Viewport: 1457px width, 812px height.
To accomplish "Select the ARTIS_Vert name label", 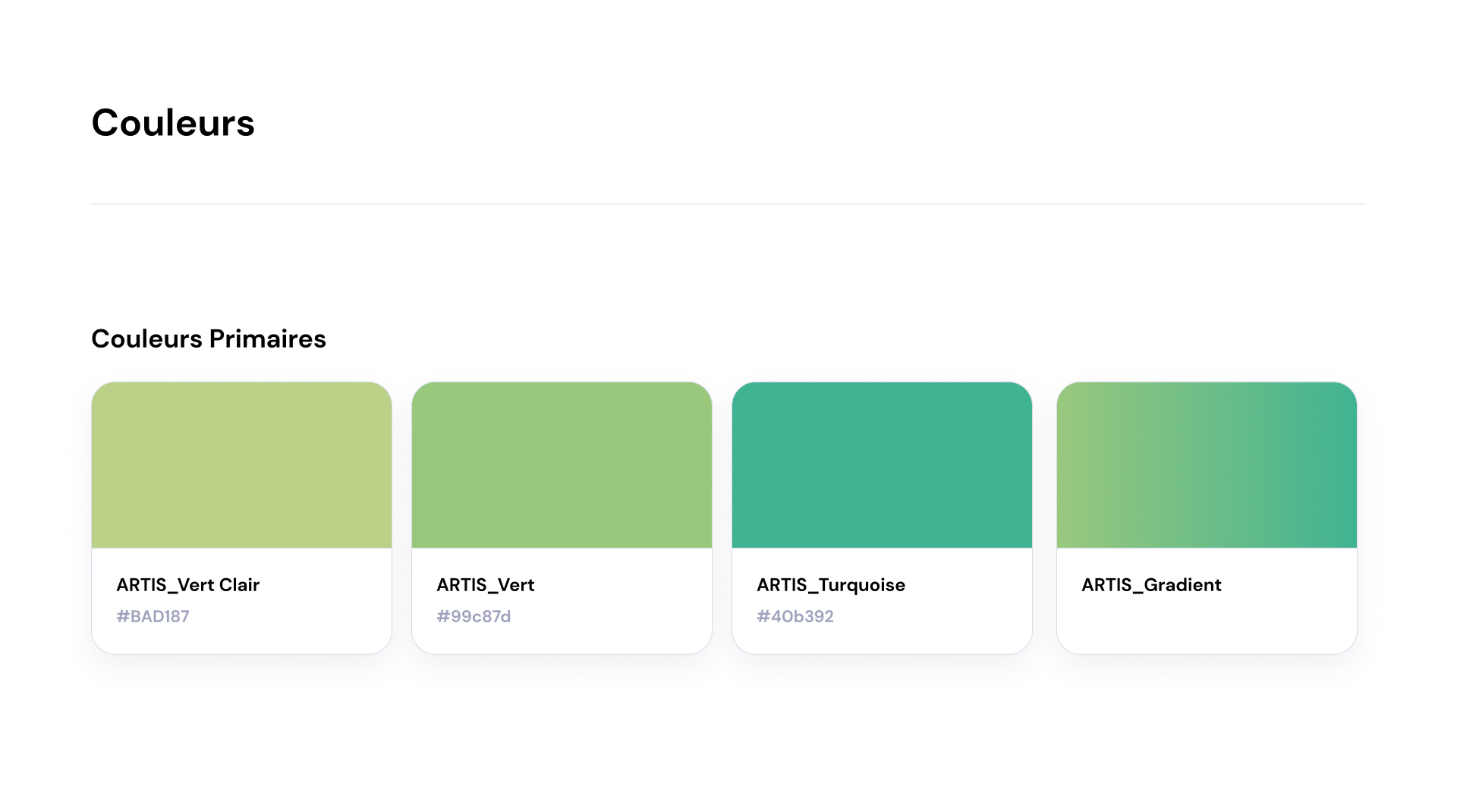I will pos(485,585).
